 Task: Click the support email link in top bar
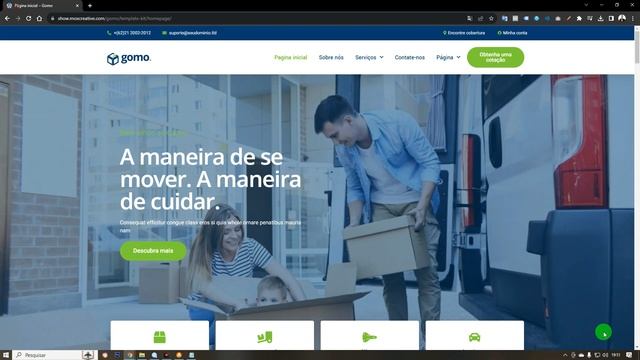click(x=193, y=33)
